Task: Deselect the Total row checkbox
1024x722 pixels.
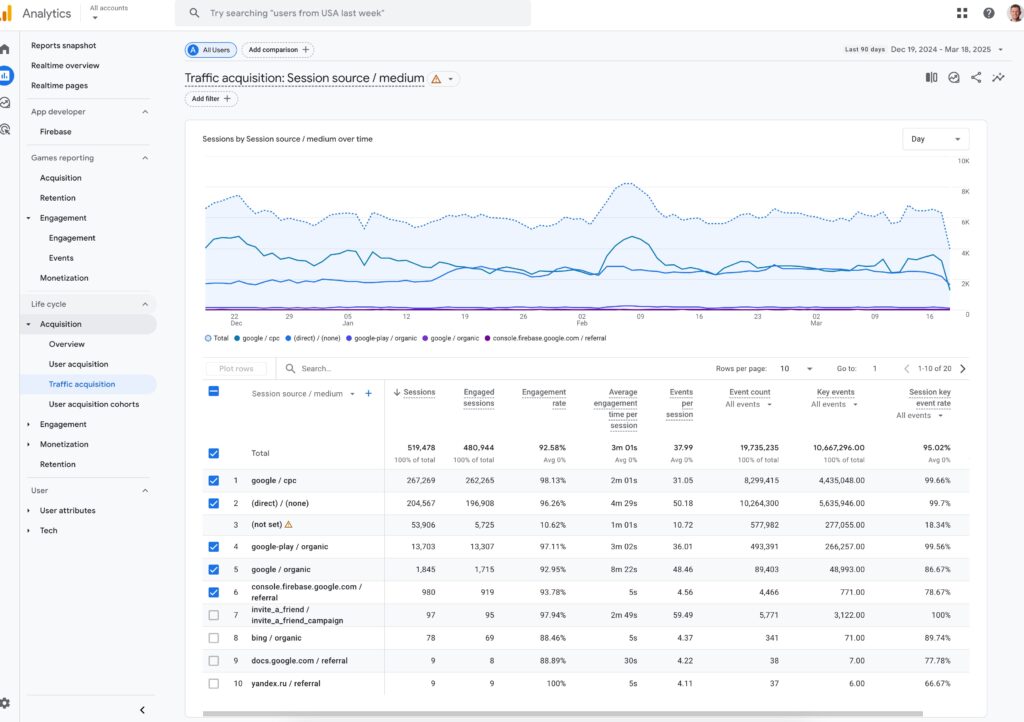Action: click(213, 452)
